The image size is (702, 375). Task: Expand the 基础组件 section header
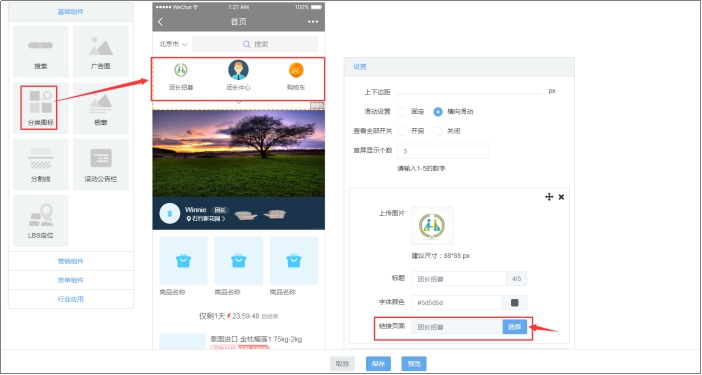(x=71, y=12)
